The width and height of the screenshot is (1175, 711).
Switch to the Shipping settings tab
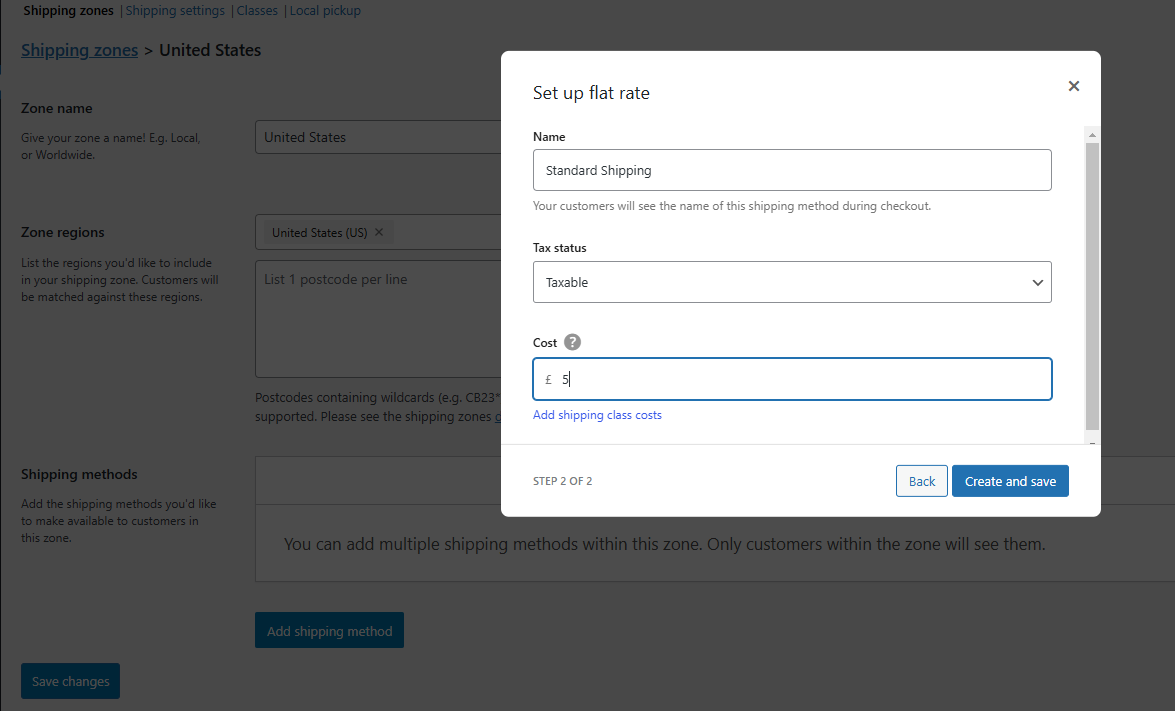[175, 10]
